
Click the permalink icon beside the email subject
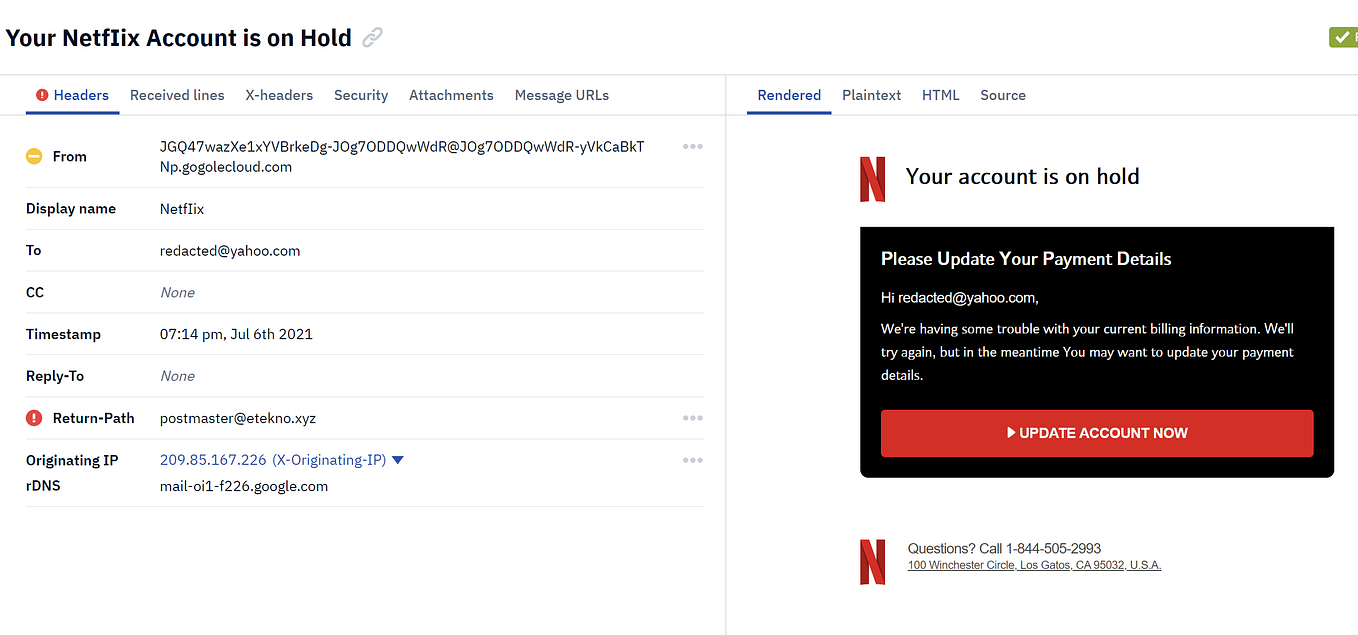tap(371, 36)
